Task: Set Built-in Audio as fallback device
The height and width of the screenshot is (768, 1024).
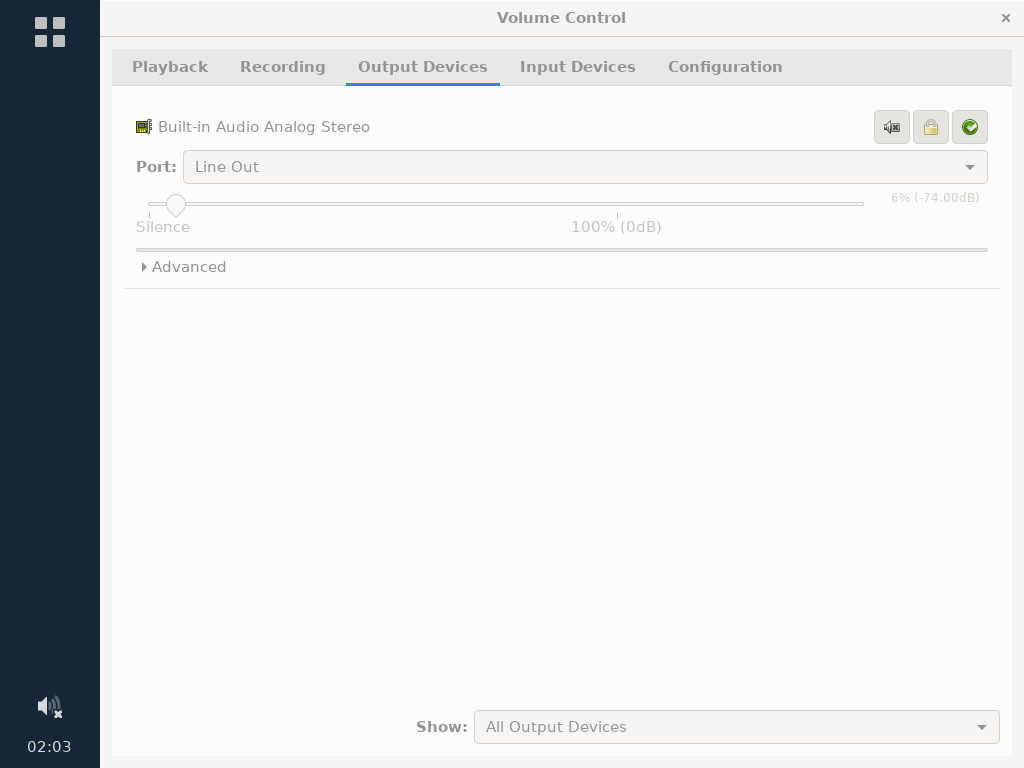Action: tap(969, 127)
